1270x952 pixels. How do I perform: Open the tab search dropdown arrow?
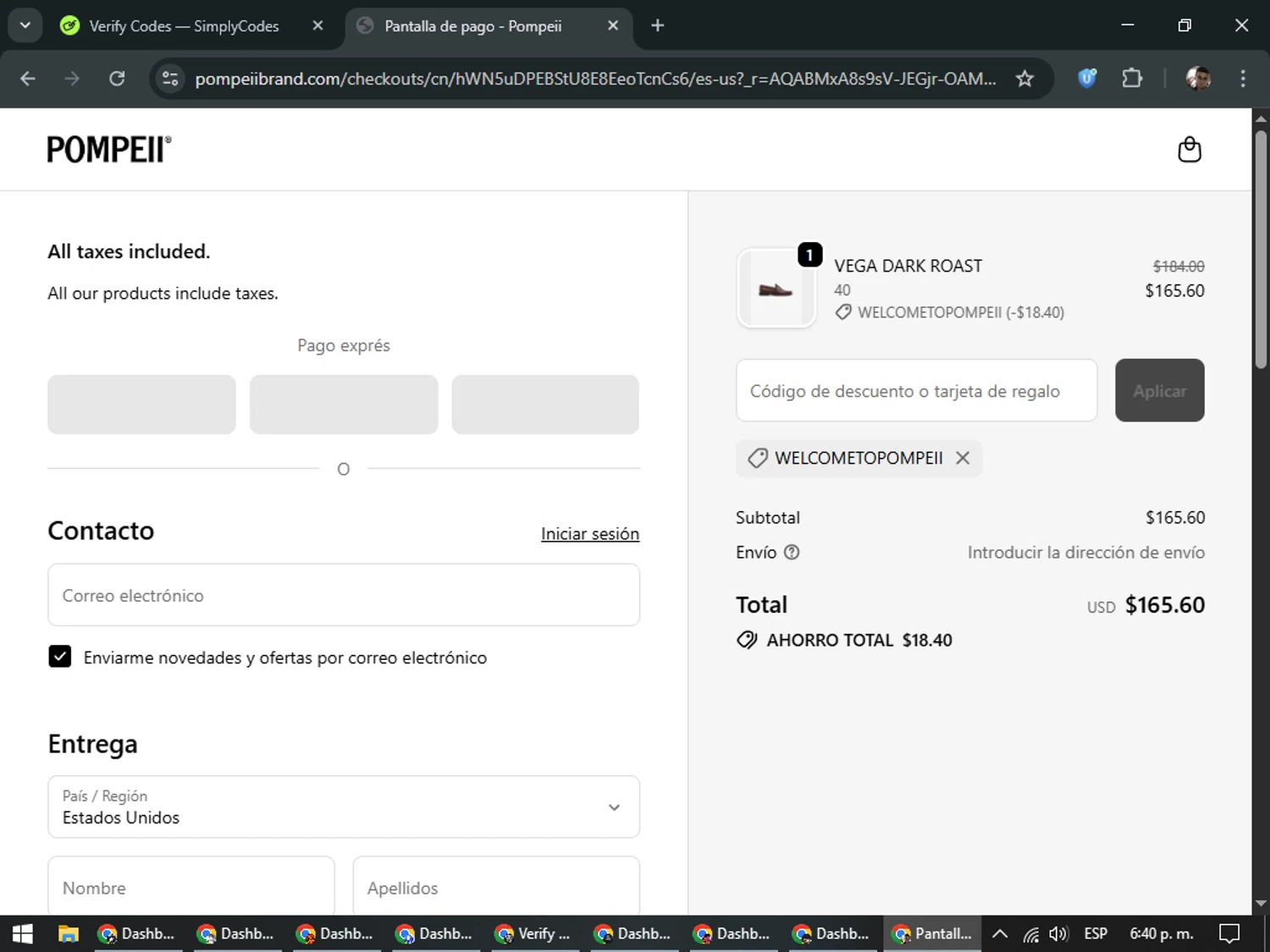click(x=25, y=25)
